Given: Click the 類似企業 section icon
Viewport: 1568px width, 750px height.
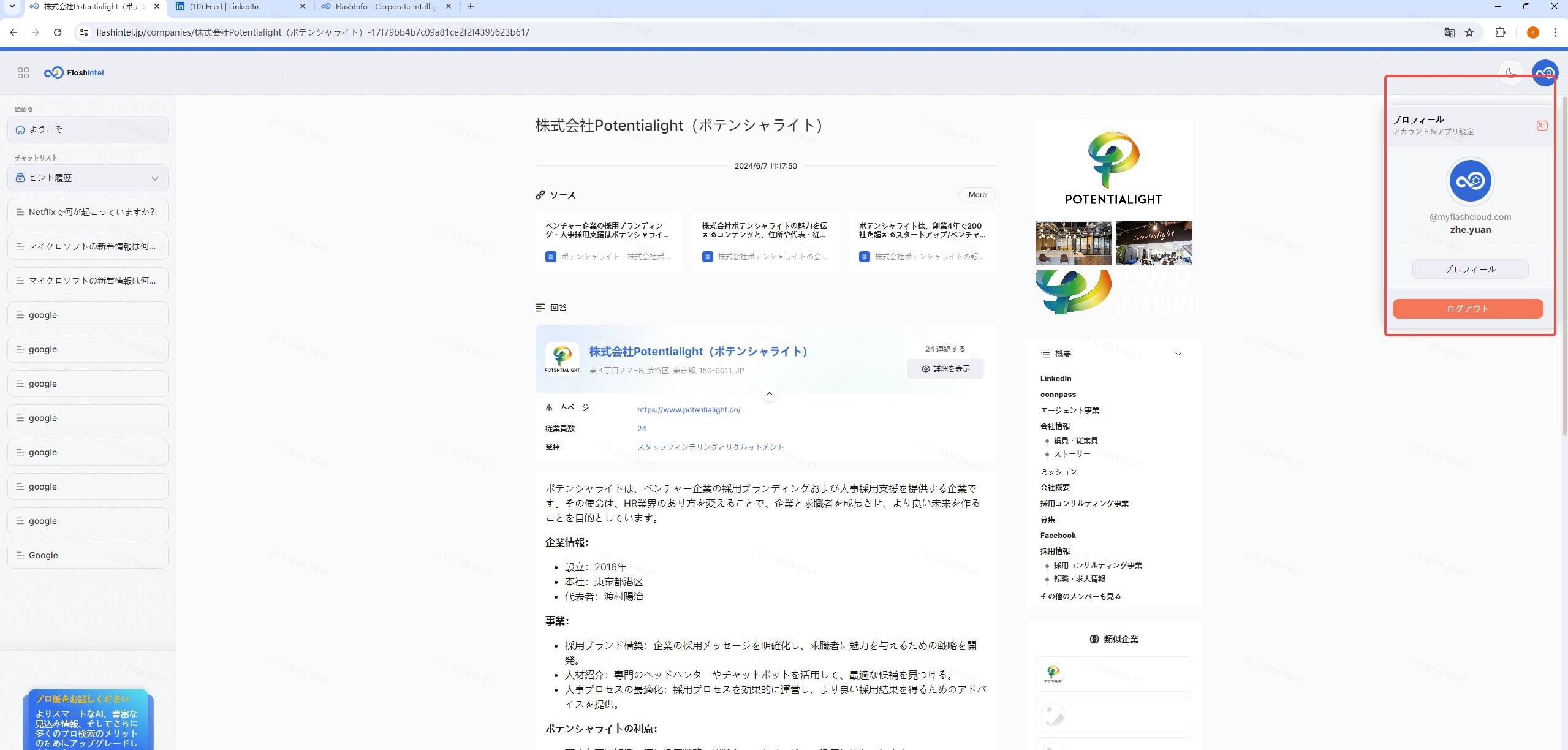Looking at the screenshot, I should (1094, 640).
